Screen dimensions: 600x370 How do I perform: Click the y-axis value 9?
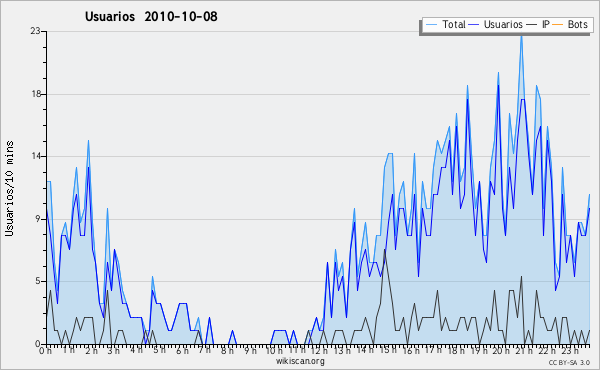click(38, 219)
